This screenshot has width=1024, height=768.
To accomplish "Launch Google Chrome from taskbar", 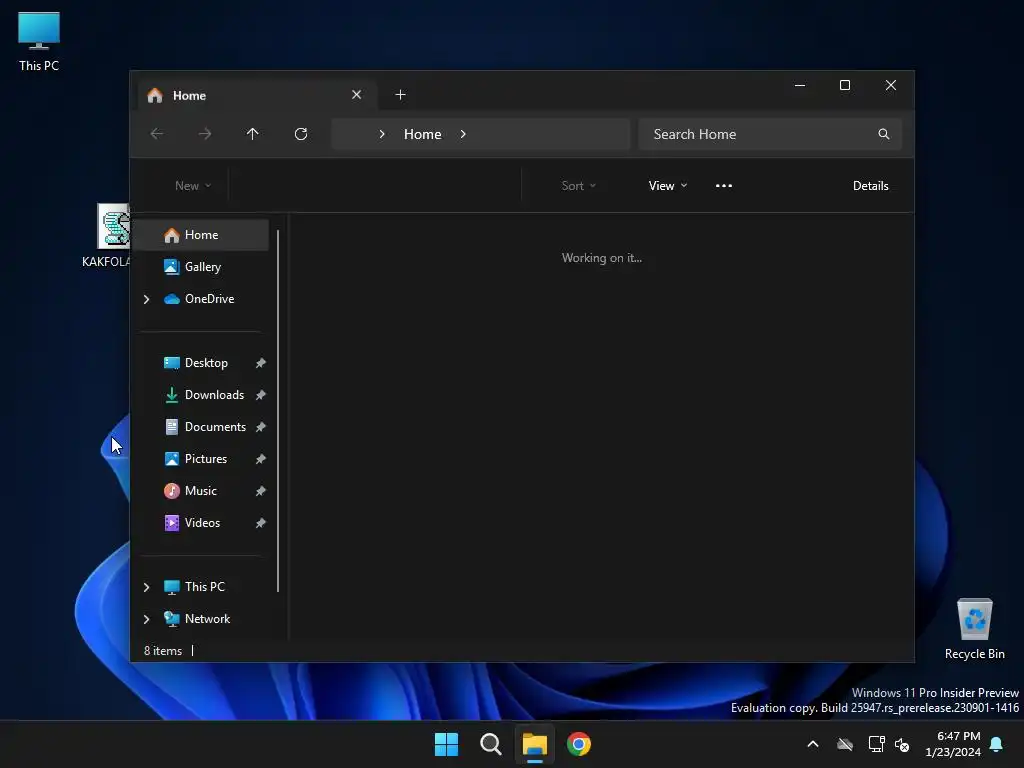I will click(579, 744).
